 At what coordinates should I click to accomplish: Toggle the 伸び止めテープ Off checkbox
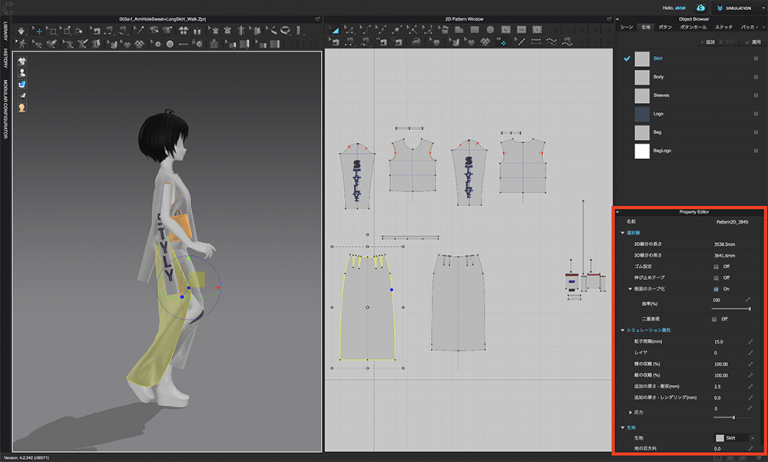pyautogui.click(x=716, y=278)
